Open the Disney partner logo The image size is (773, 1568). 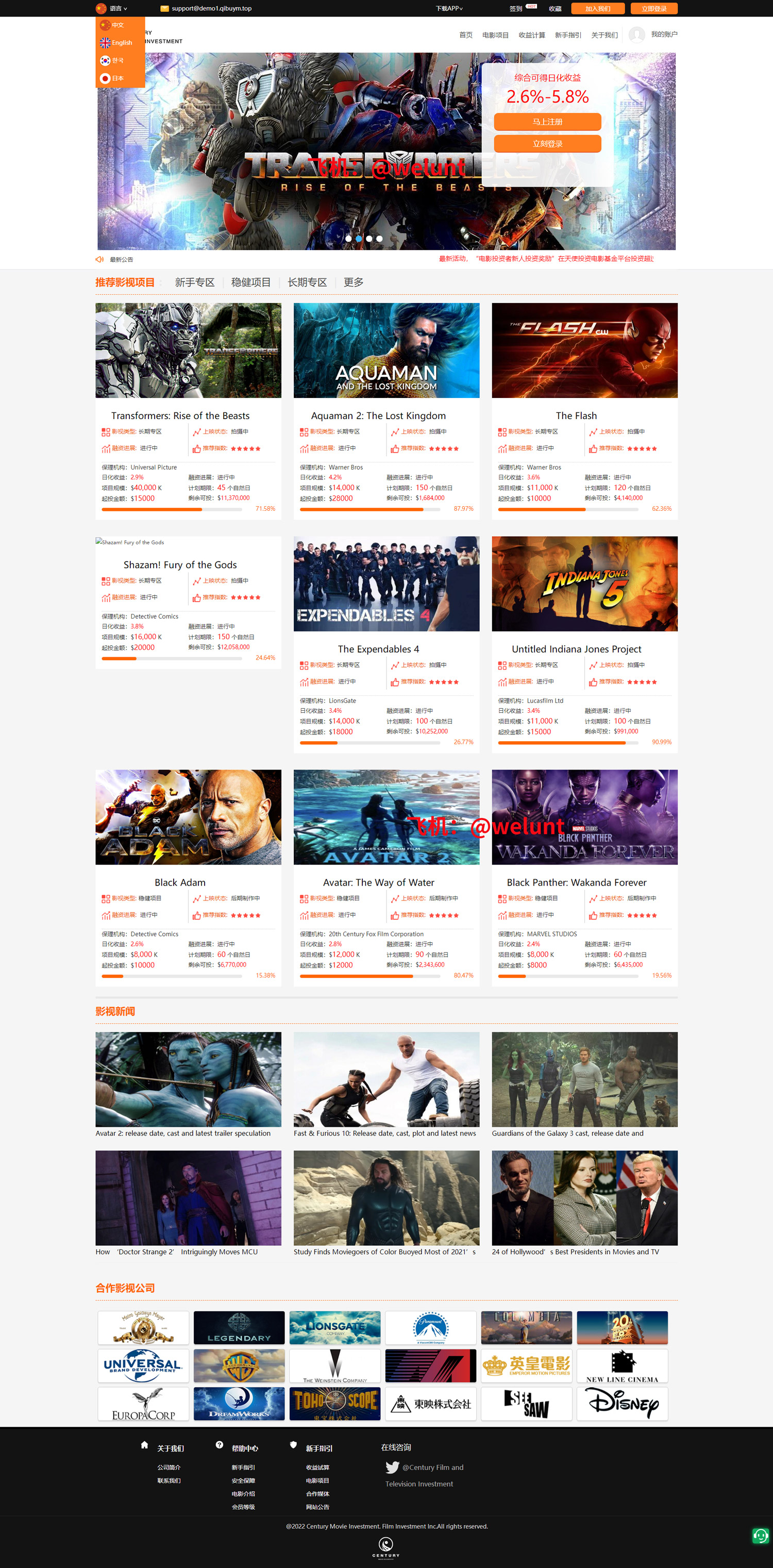[x=622, y=1404]
